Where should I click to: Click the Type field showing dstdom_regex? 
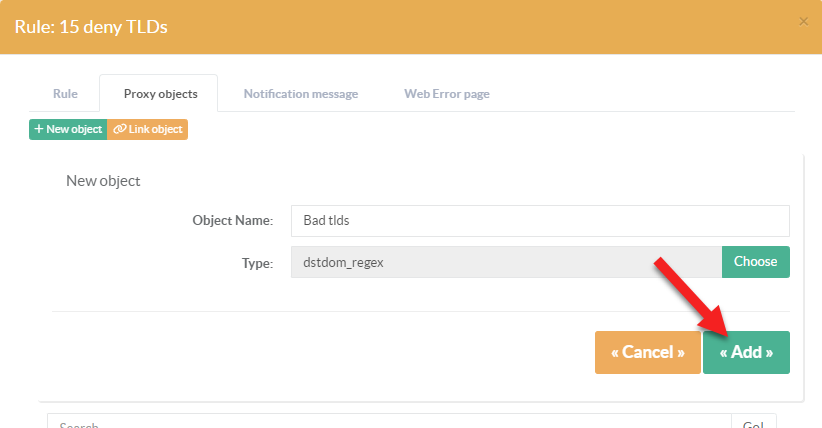(x=506, y=262)
